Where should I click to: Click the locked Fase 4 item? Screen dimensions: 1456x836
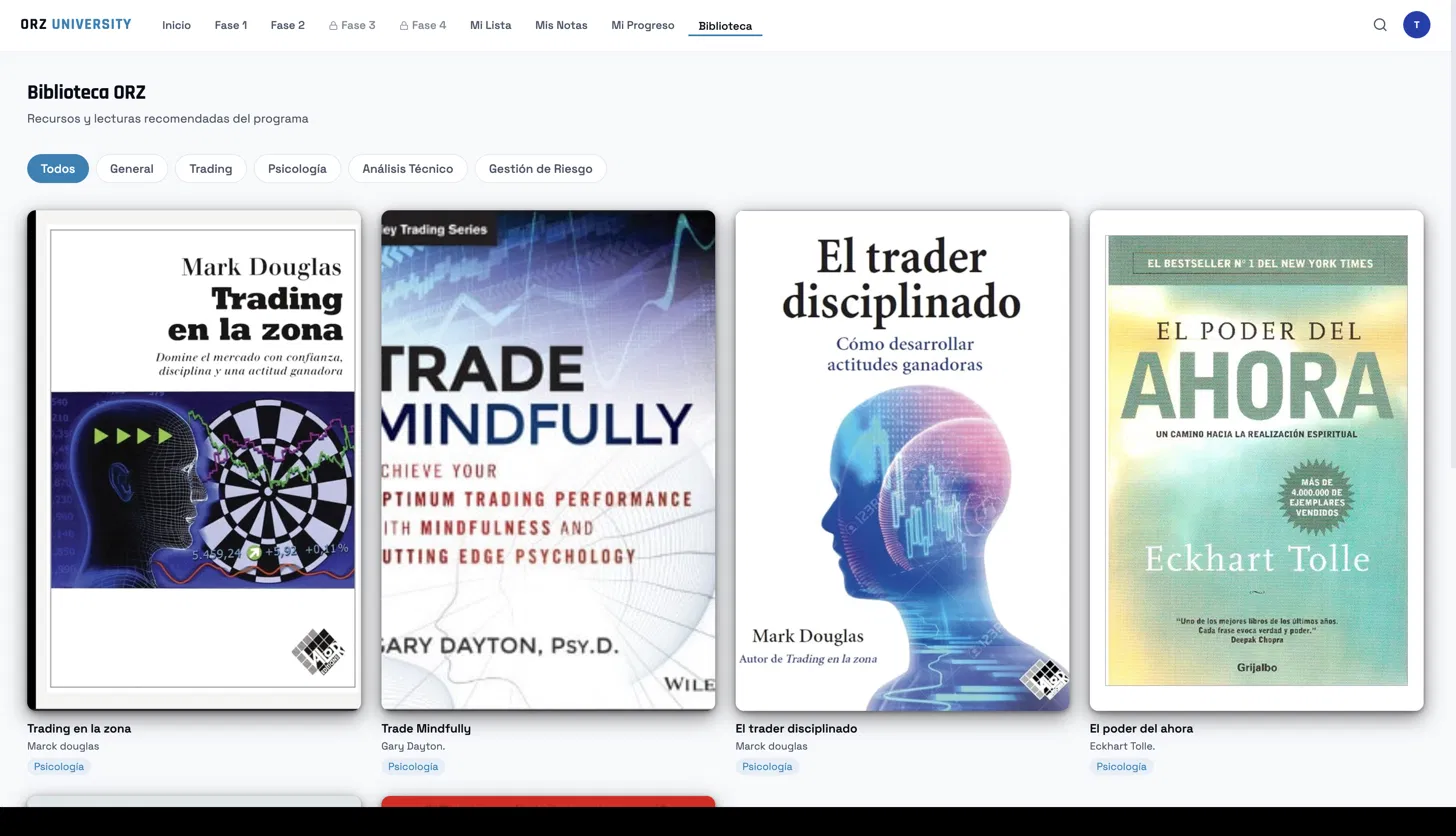click(423, 25)
